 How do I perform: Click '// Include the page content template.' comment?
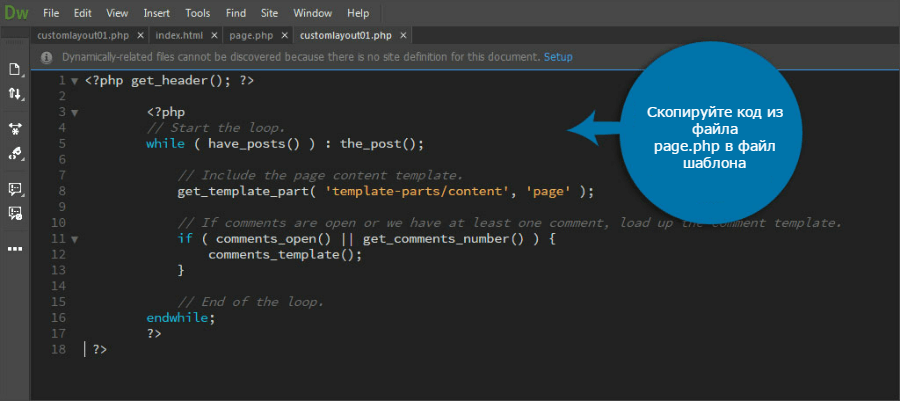tap(320, 176)
